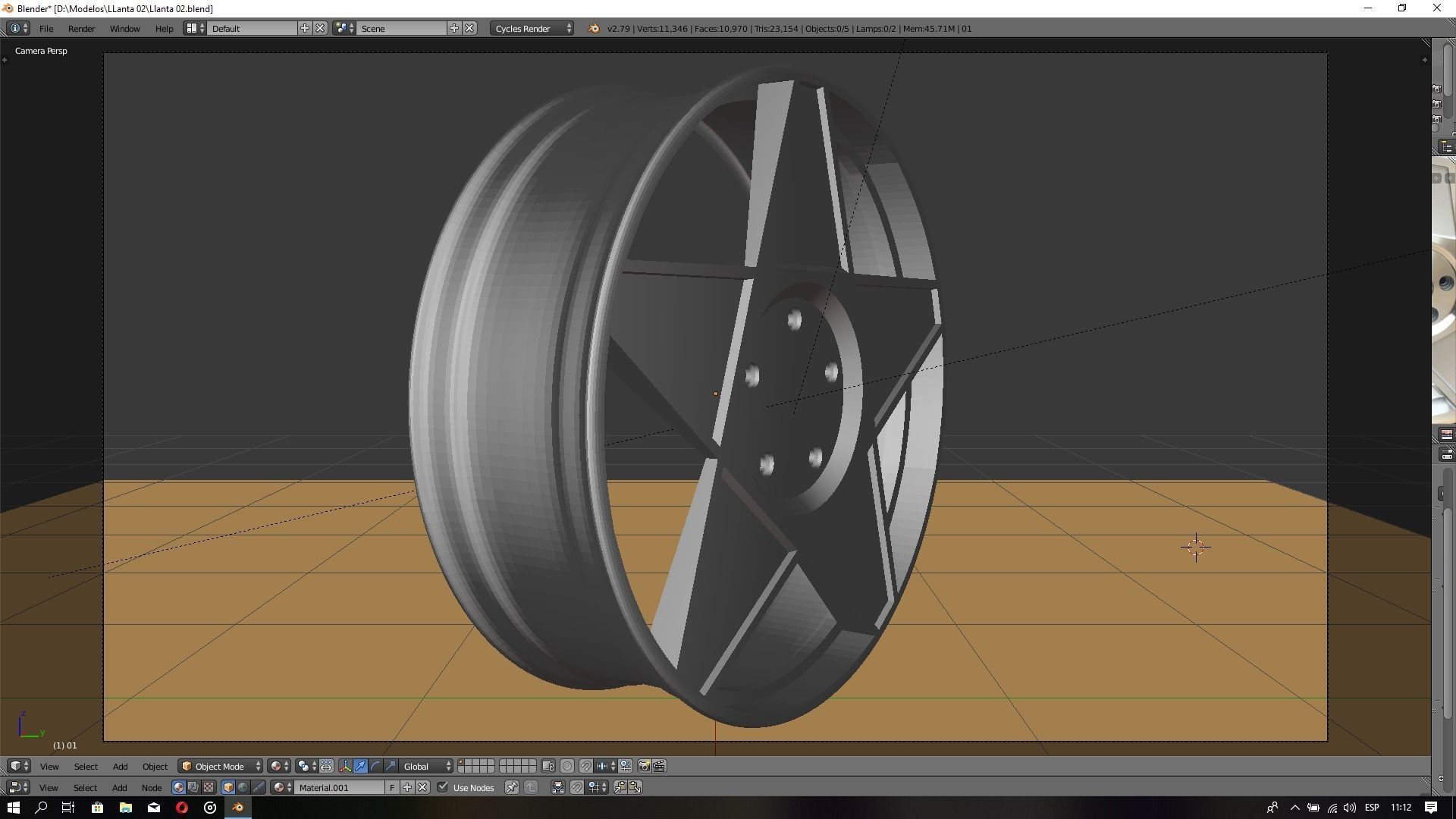Click the OpenGL render animation clapper icon
Viewport: 1456px width, 819px height.
point(659,766)
